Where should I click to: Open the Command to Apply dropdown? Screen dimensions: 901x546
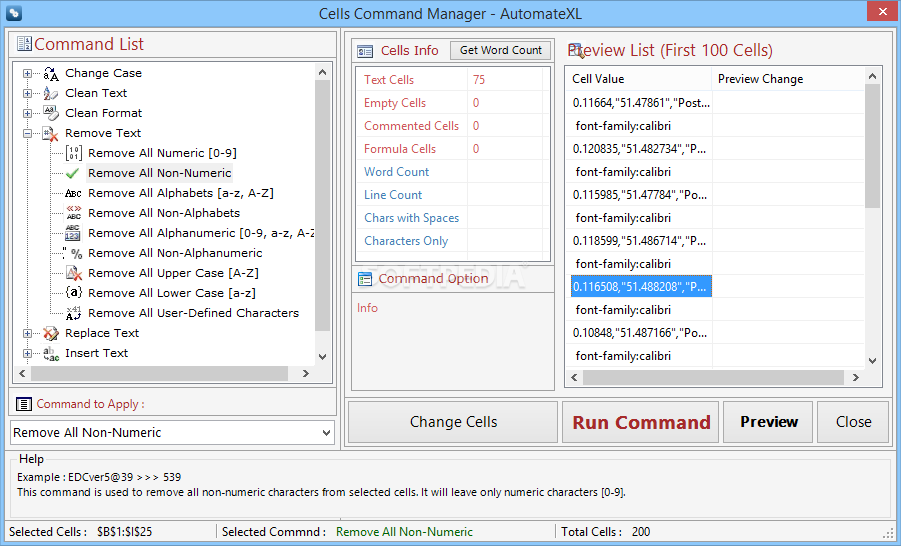[x=326, y=433]
